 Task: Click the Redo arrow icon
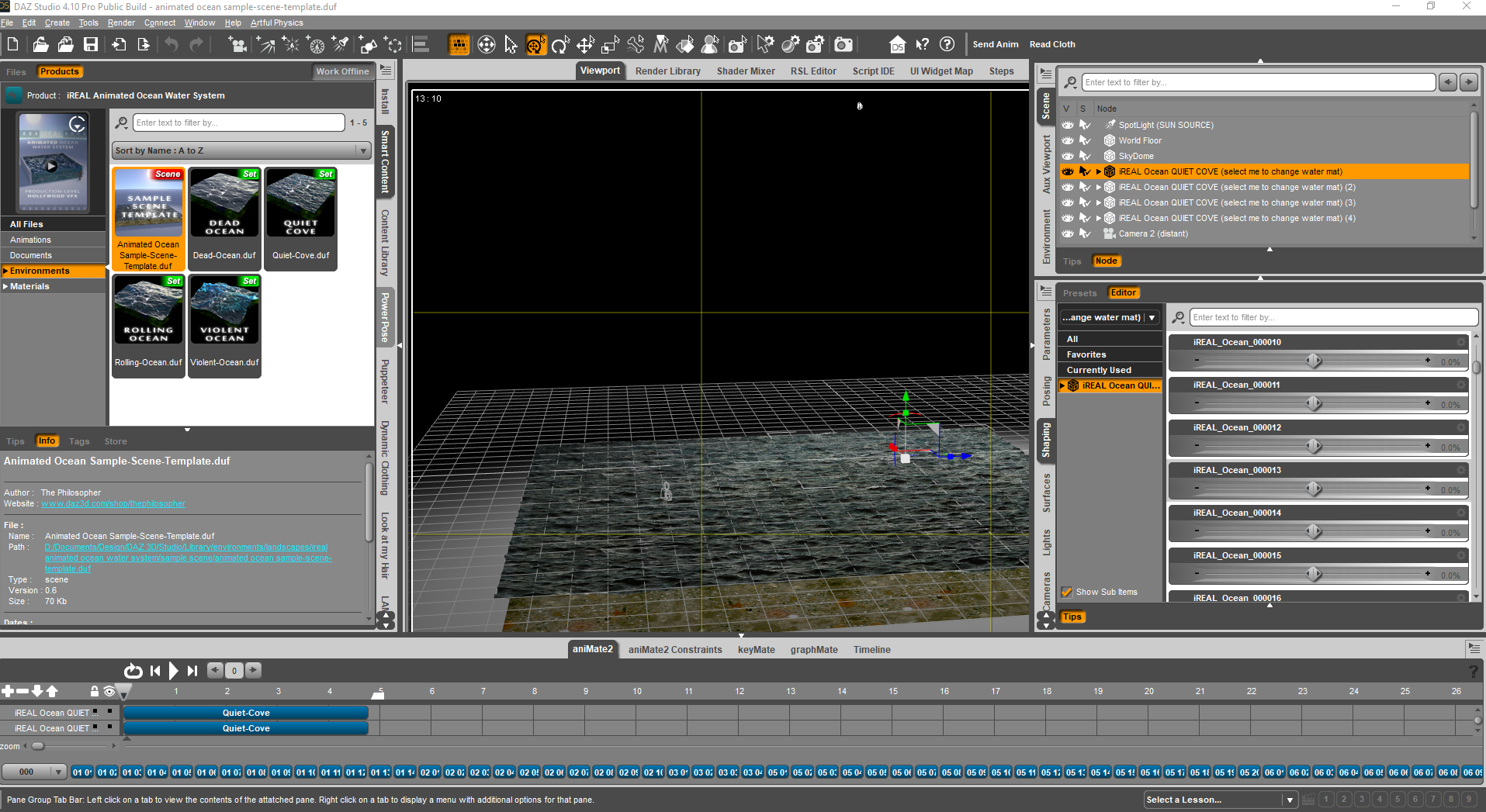click(197, 44)
